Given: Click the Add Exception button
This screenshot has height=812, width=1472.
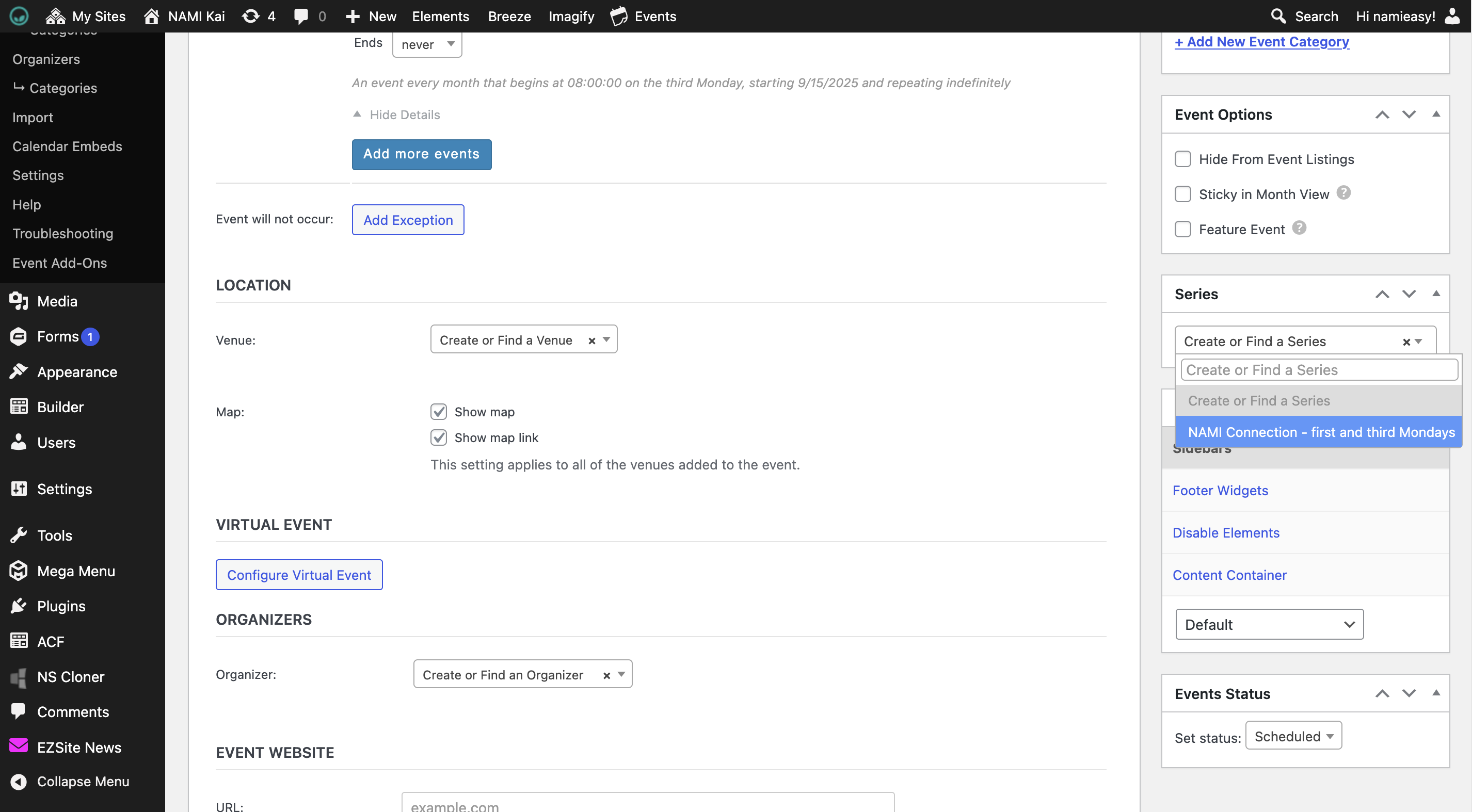Looking at the screenshot, I should coord(407,220).
